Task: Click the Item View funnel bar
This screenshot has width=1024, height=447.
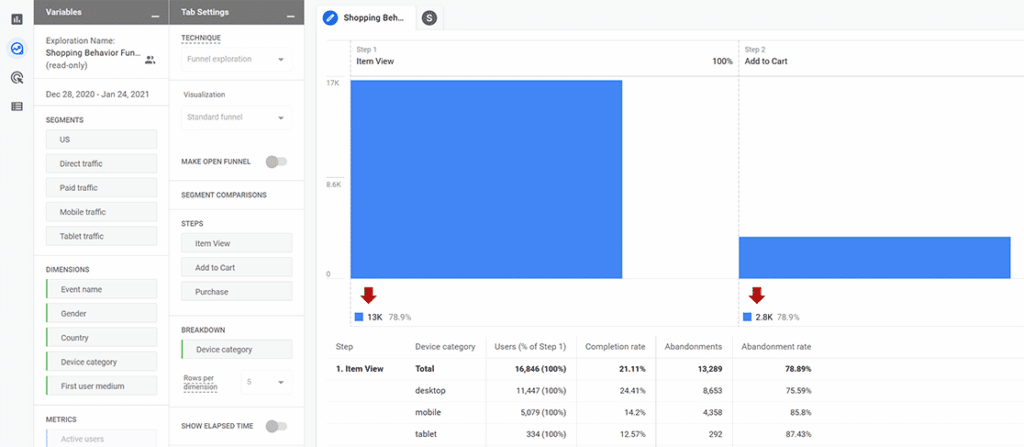Action: (x=486, y=179)
